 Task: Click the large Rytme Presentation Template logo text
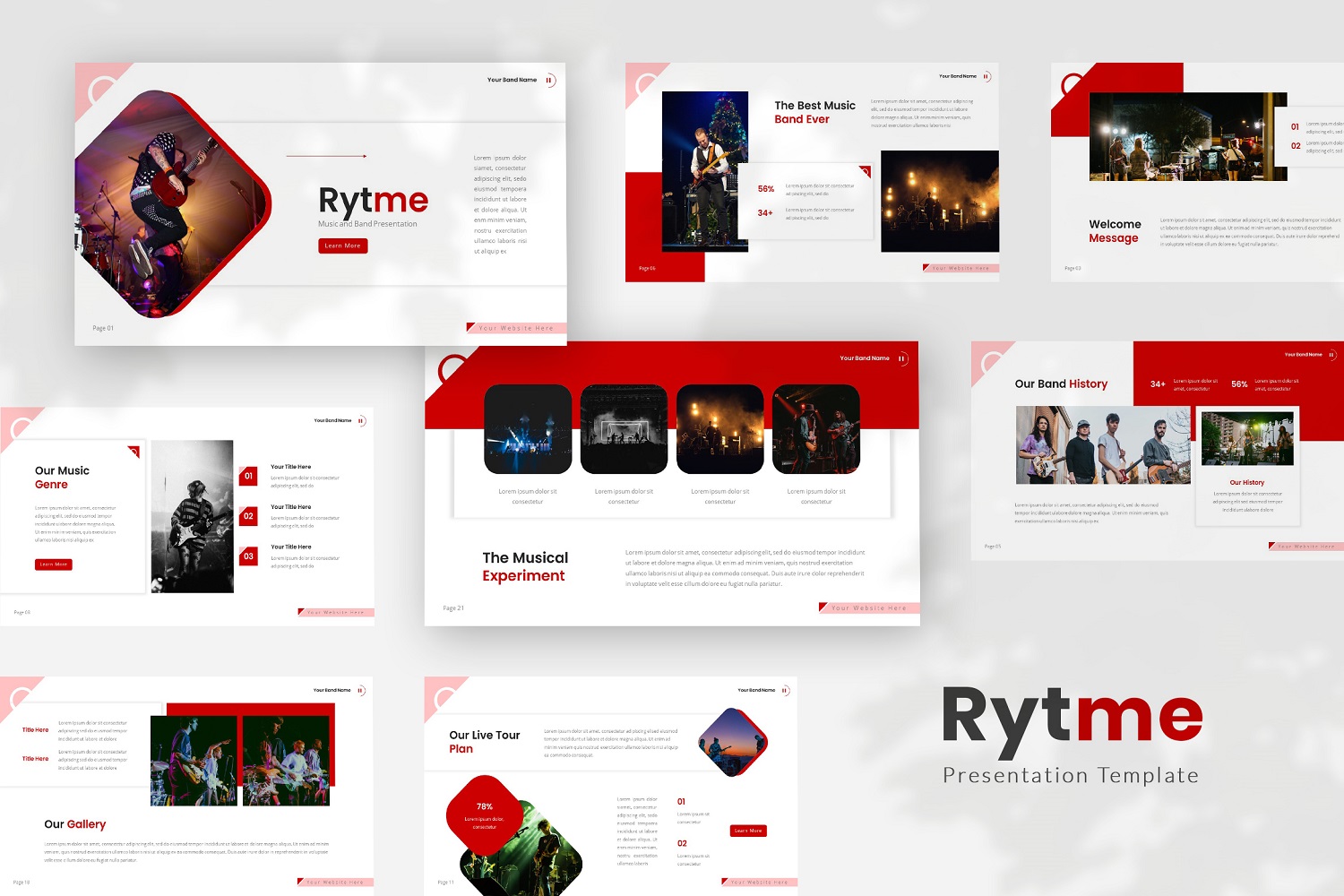(1072, 735)
